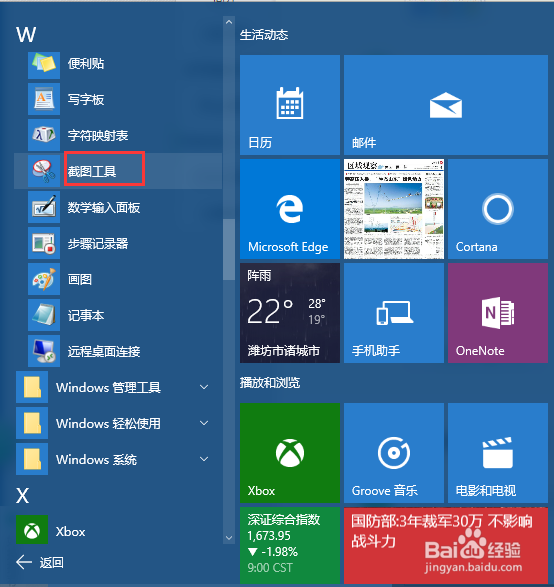Expand the Windows 轻松使用 chevron

tap(204, 423)
